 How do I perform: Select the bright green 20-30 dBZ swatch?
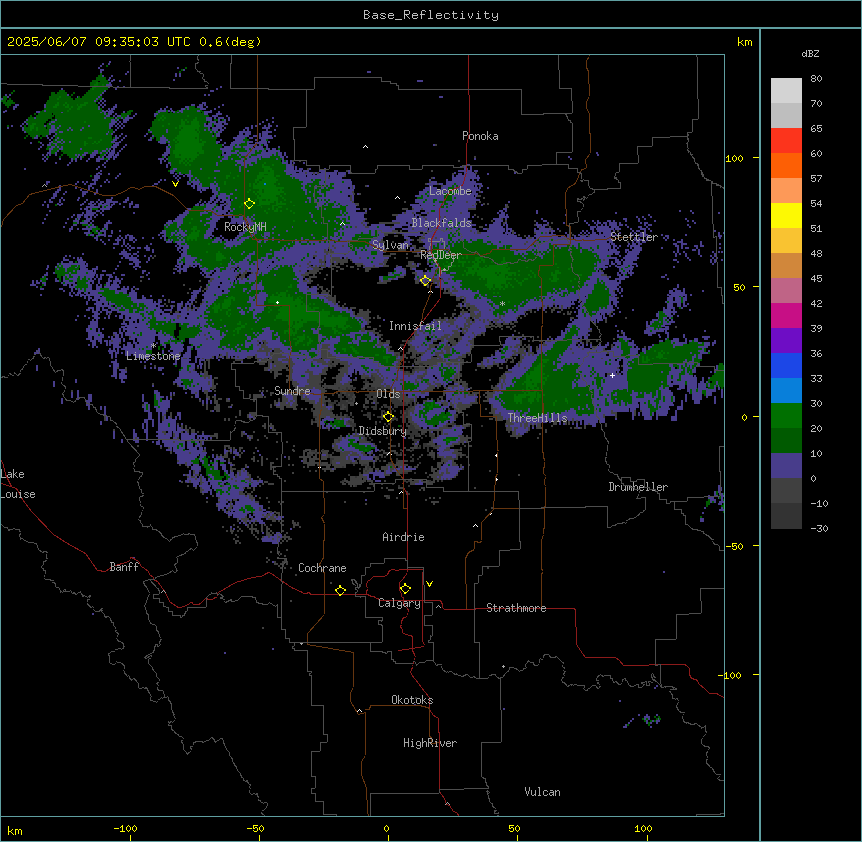pos(786,416)
